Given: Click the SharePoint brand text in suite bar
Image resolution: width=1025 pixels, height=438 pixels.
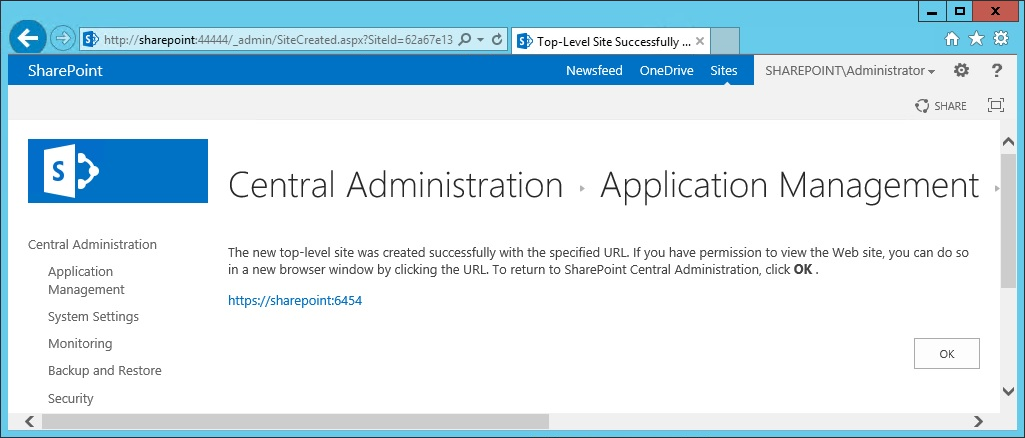Looking at the screenshot, I should pyautogui.click(x=65, y=71).
